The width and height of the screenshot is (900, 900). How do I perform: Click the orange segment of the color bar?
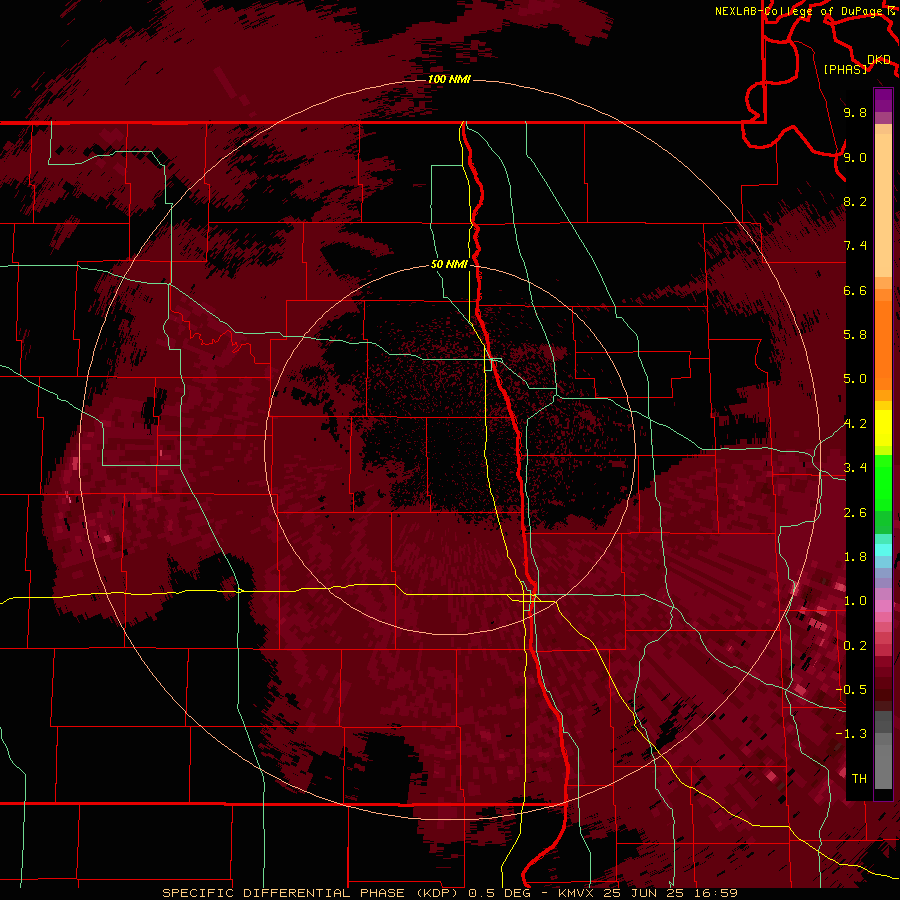pyautogui.click(x=883, y=345)
